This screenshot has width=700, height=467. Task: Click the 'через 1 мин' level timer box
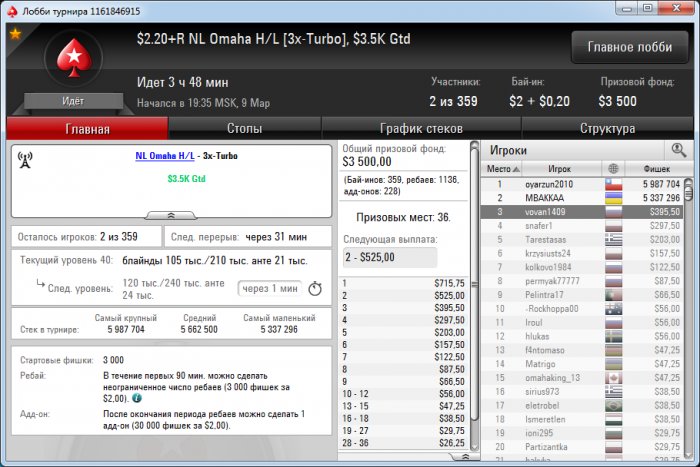pos(270,289)
